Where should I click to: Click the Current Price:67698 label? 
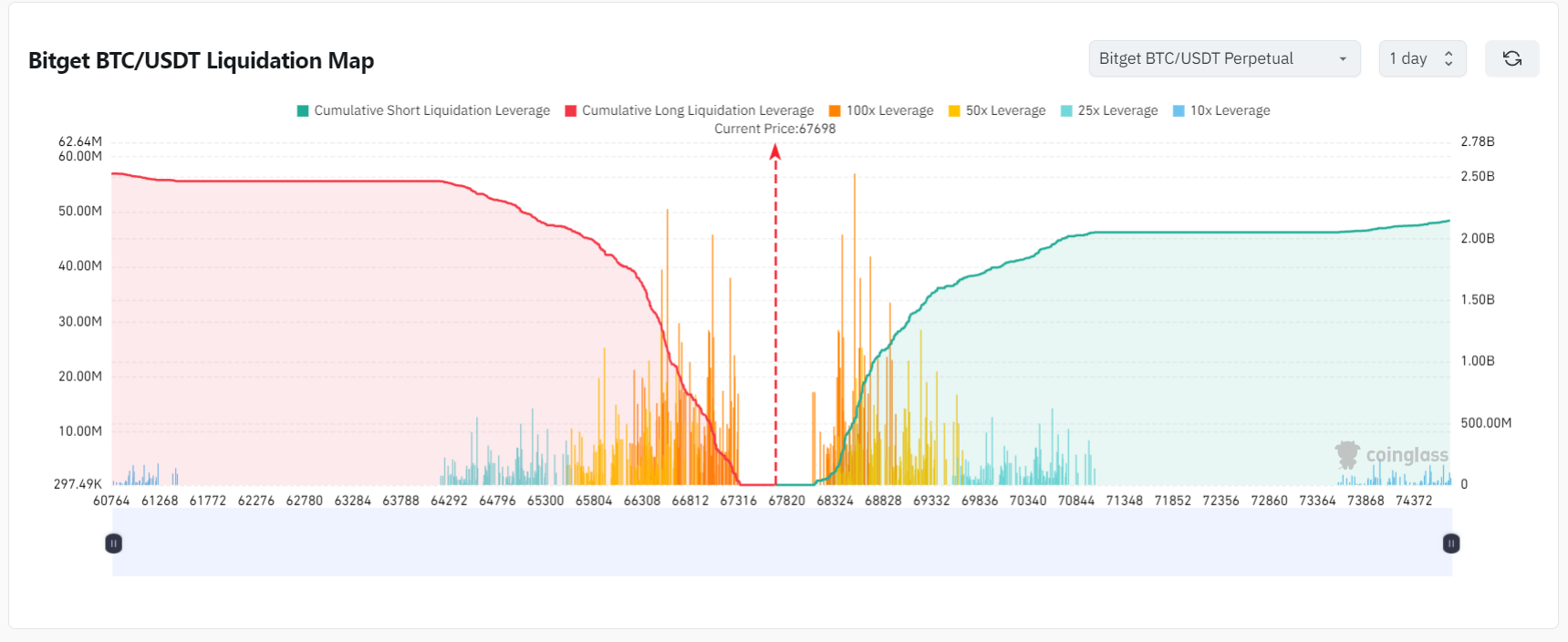(774, 129)
